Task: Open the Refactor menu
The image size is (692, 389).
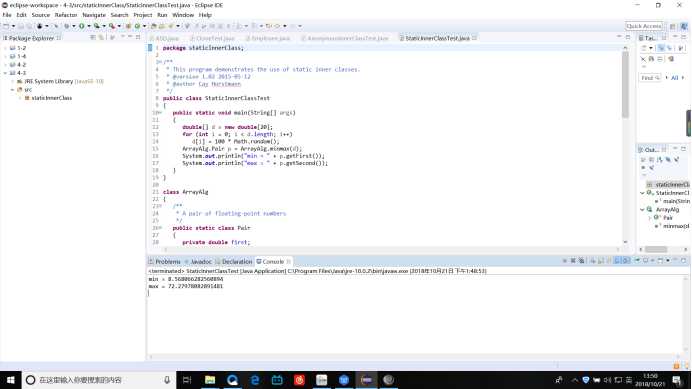Action: pyautogui.click(x=66, y=15)
